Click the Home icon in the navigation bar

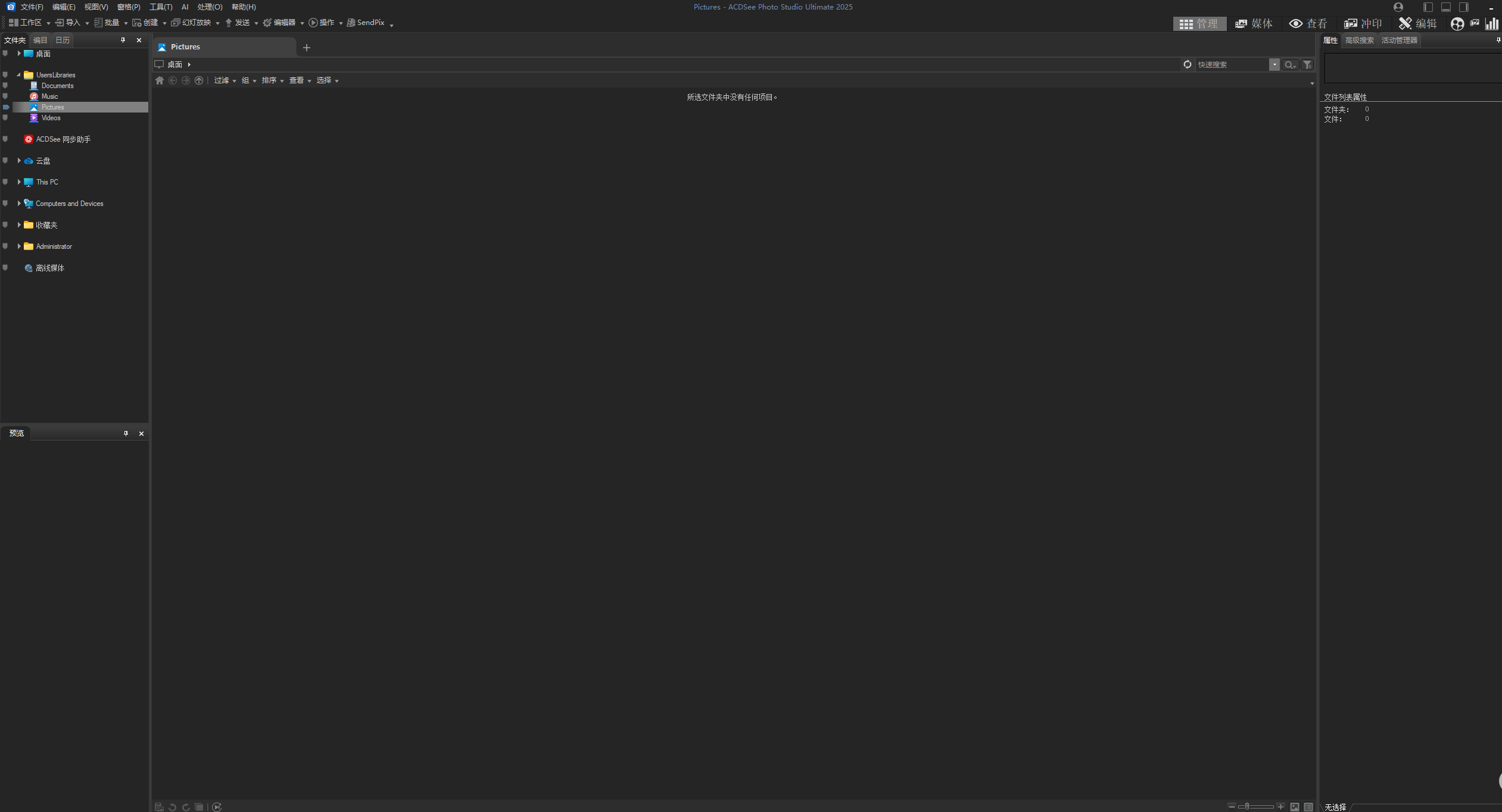(x=159, y=80)
